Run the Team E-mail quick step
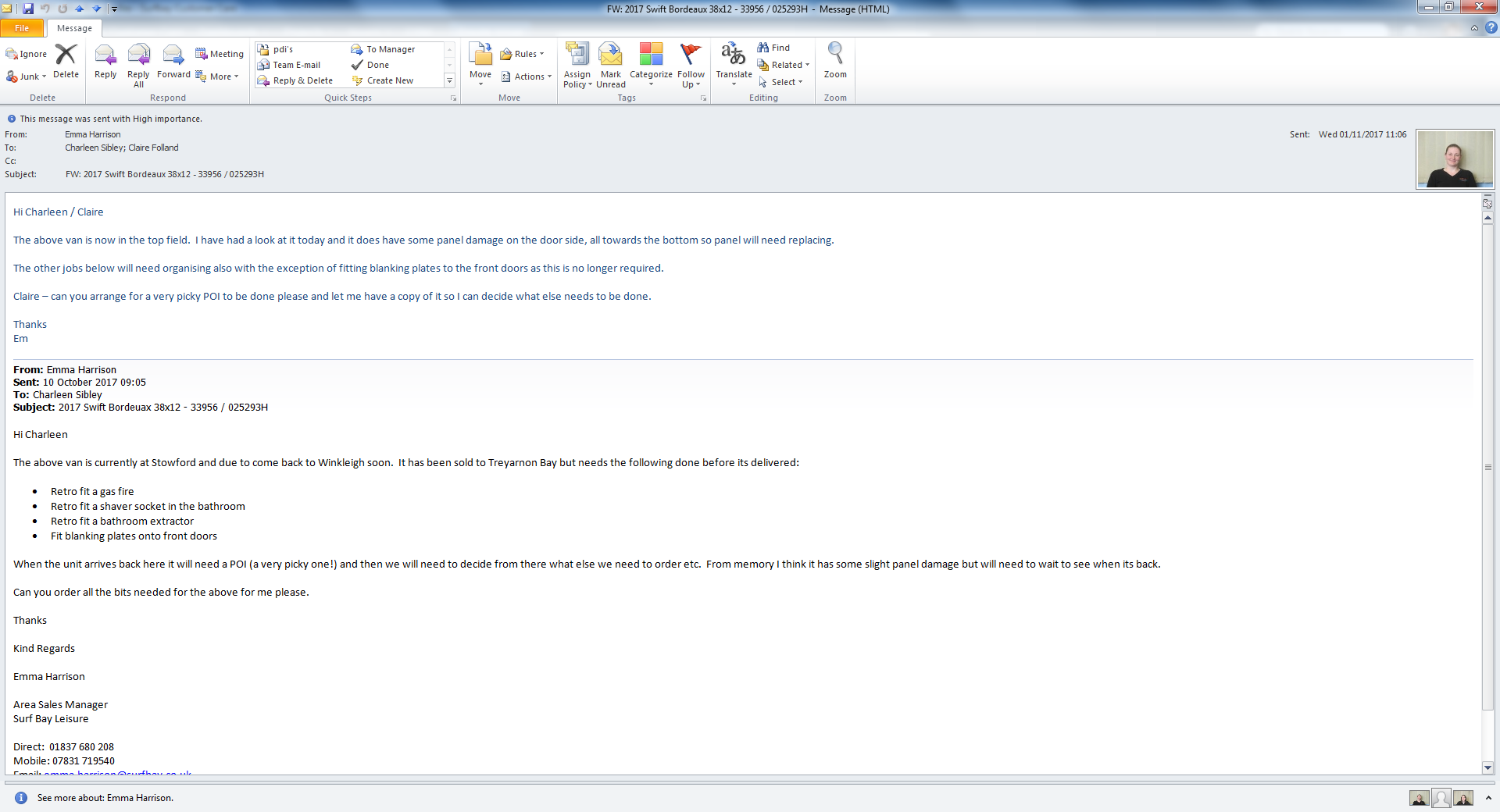Viewport: 1500px width, 812px height. 289,65
